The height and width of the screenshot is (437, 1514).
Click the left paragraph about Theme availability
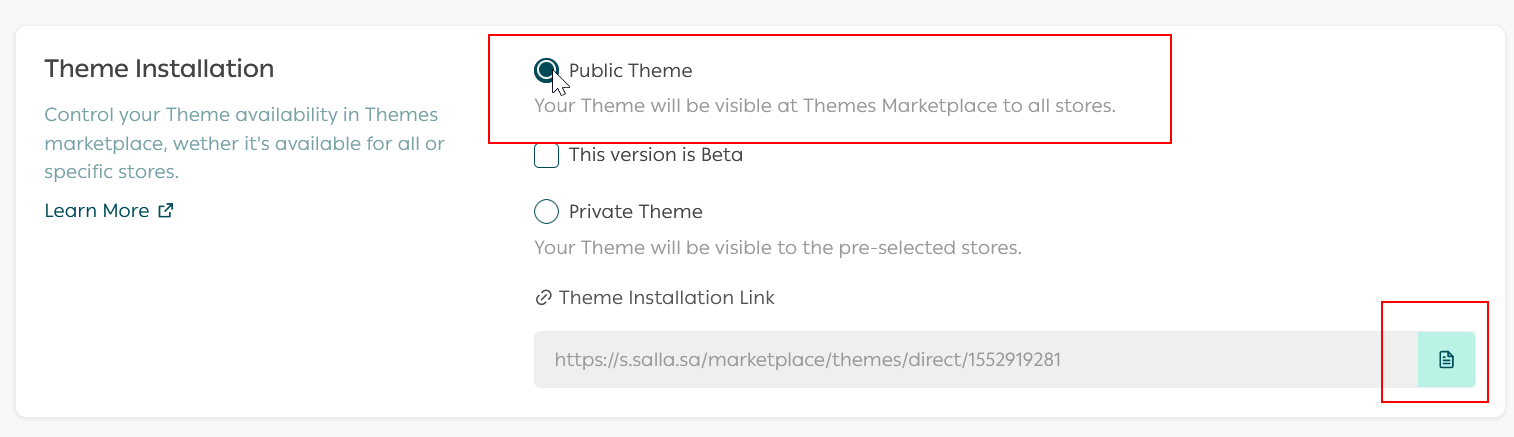[244, 143]
